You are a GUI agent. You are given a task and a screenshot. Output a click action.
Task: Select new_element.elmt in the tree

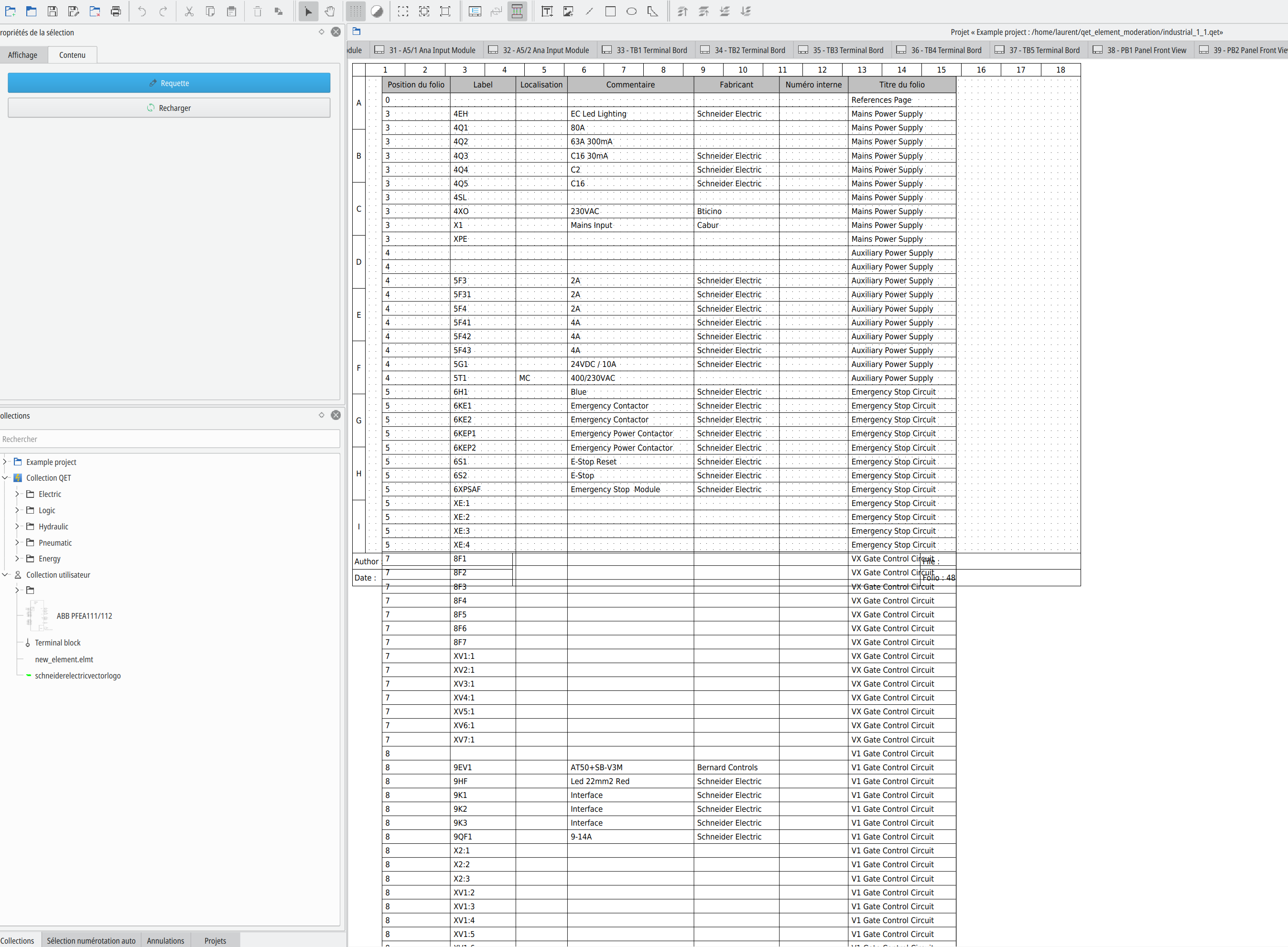pyautogui.click(x=64, y=660)
